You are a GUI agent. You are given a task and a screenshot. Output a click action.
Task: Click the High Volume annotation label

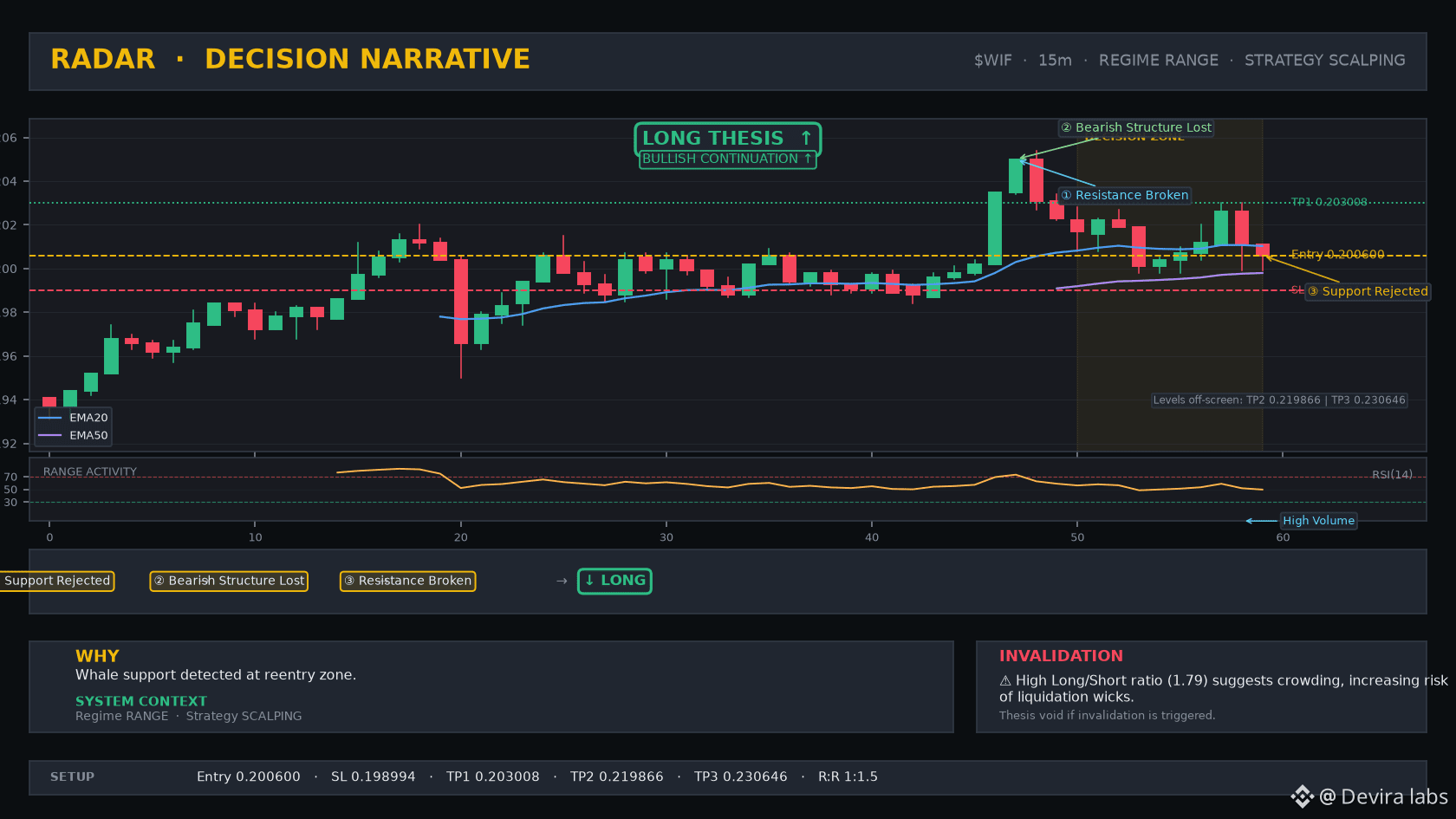coord(1318,520)
